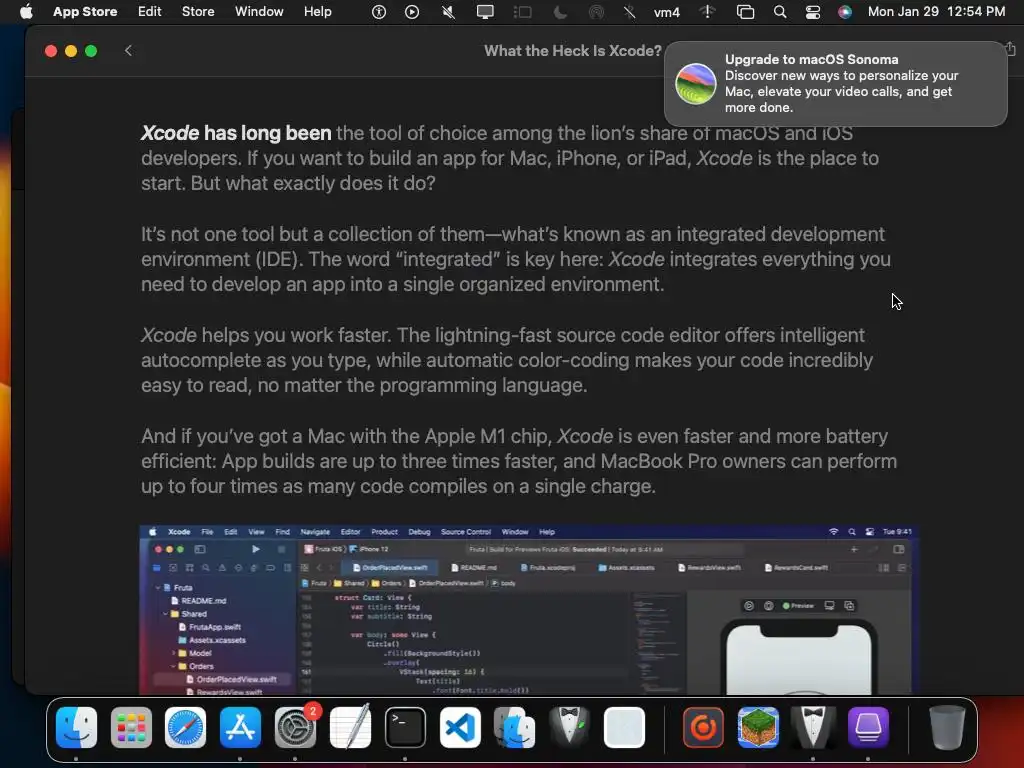Open the Store menu
1024x768 pixels.
198,12
